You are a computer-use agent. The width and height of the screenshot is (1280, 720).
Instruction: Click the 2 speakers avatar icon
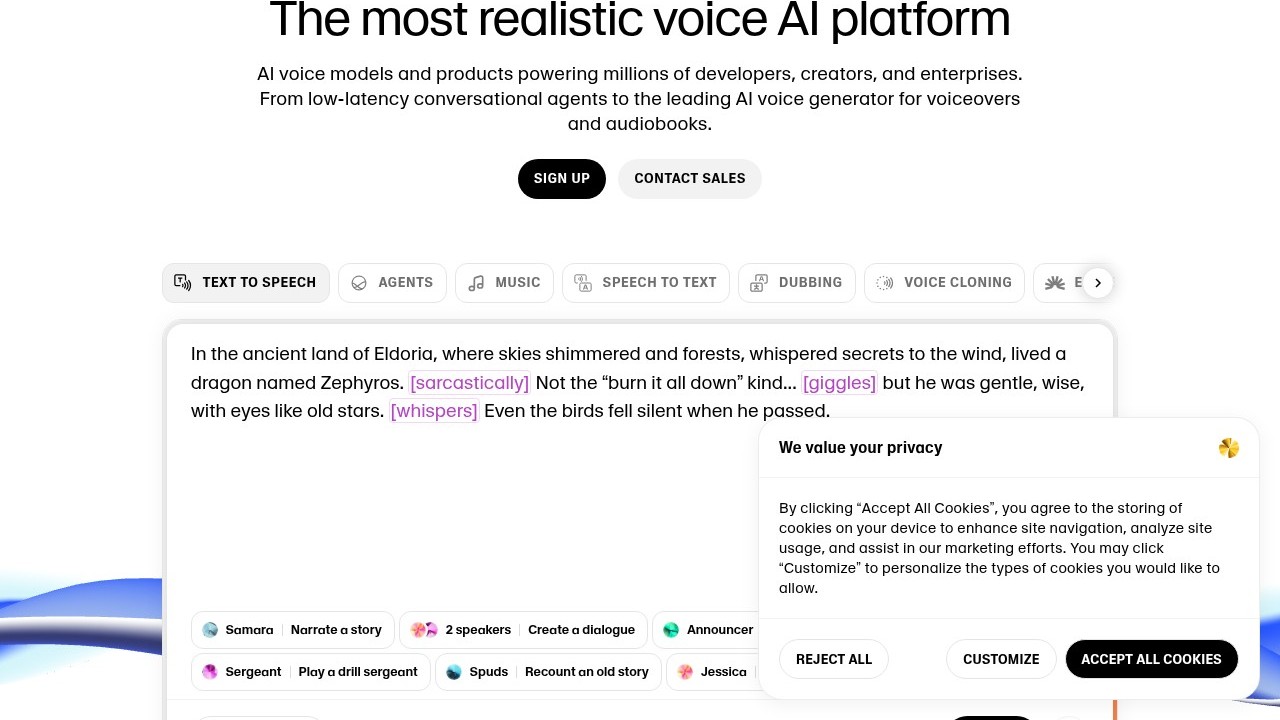(x=425, y=630)
